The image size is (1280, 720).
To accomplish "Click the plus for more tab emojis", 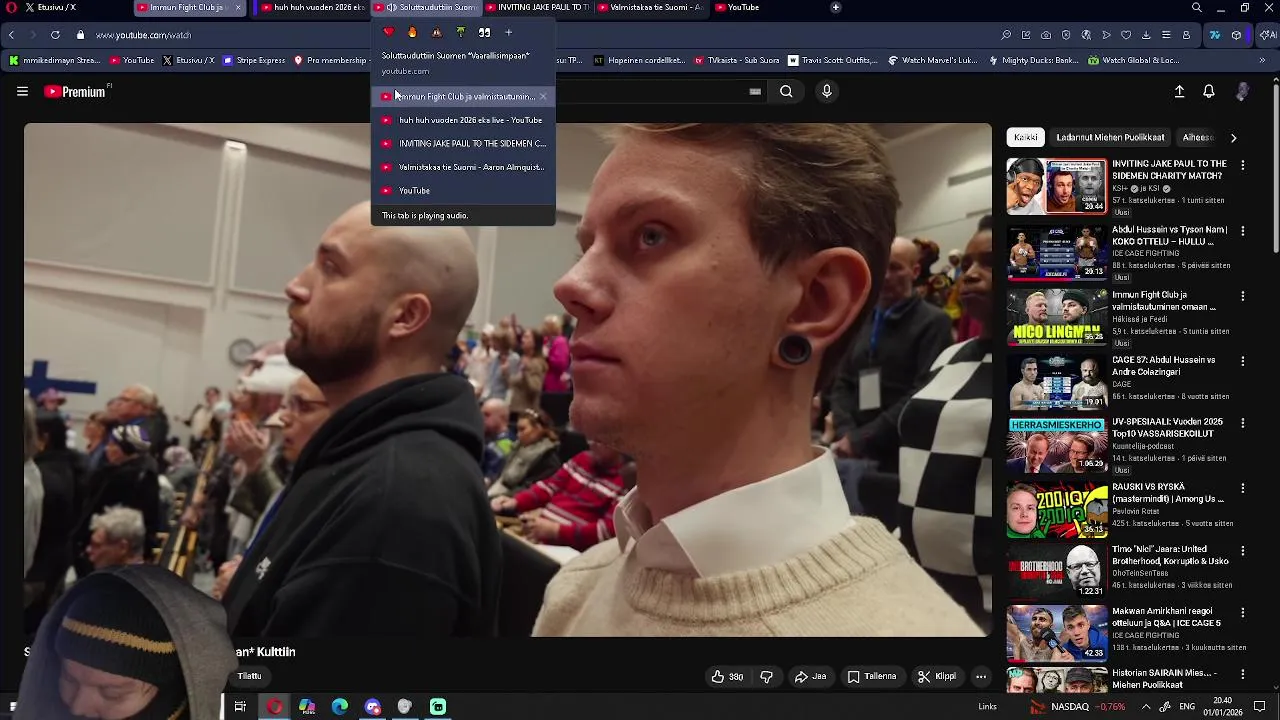I will point(508,32).
